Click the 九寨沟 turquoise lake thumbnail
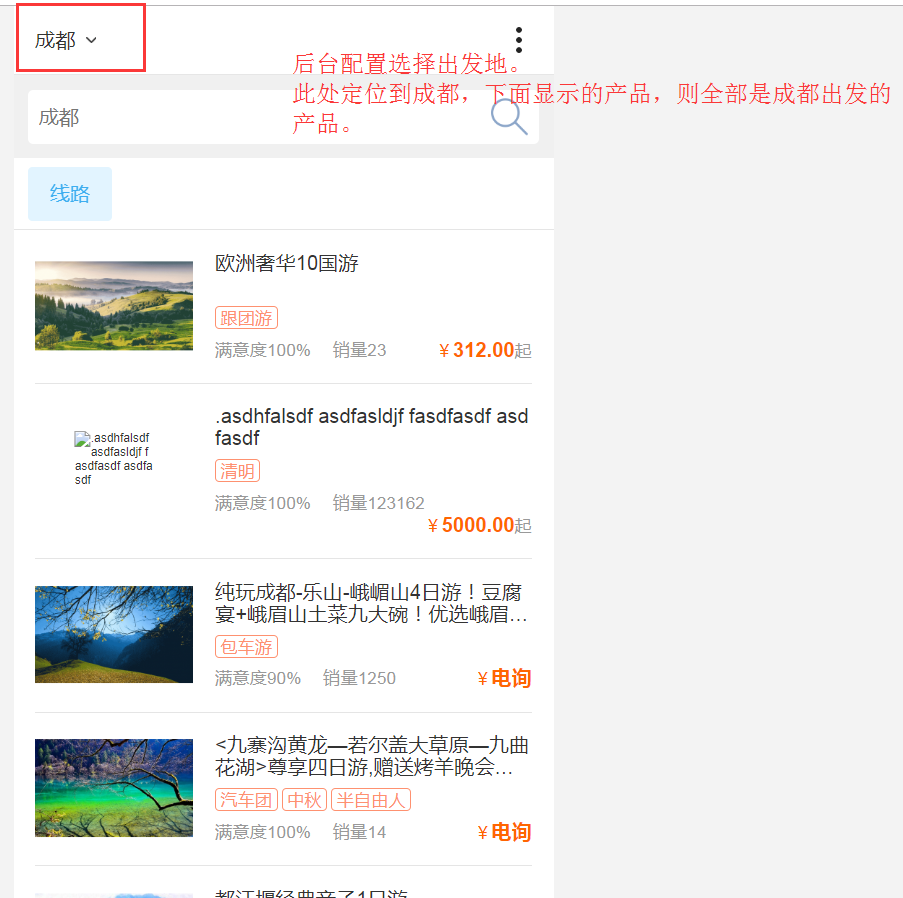903x898 pixels. coord(114,788)
